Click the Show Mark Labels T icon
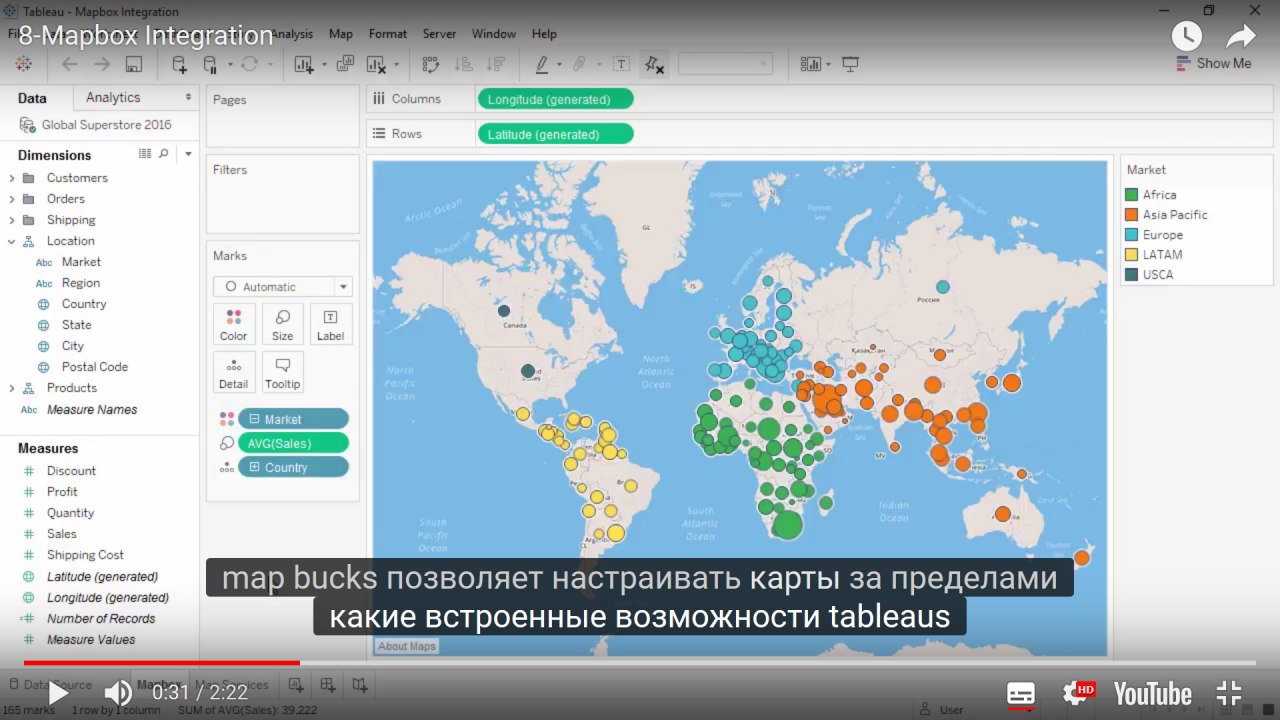 621,64
